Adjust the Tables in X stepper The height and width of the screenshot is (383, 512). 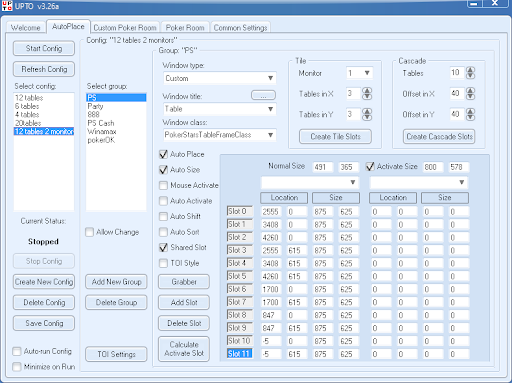pyautogui.click(x=367, y=93)
